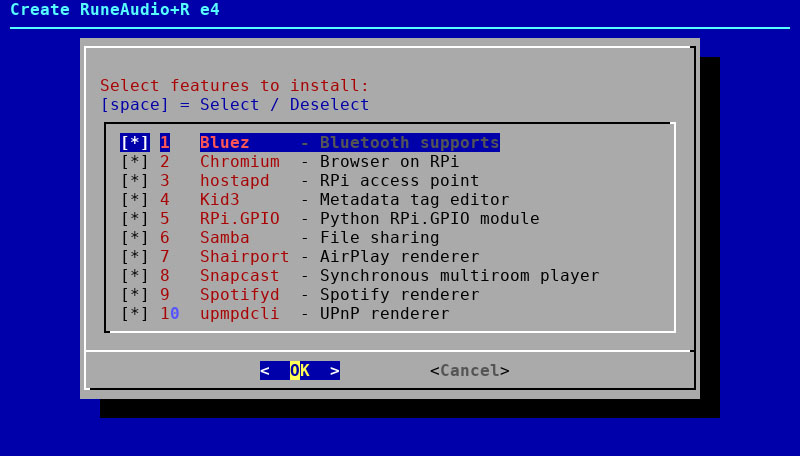Click the 'Browser on RPi' description
This screenshot has width=800, height=456.
pos(389,162)
